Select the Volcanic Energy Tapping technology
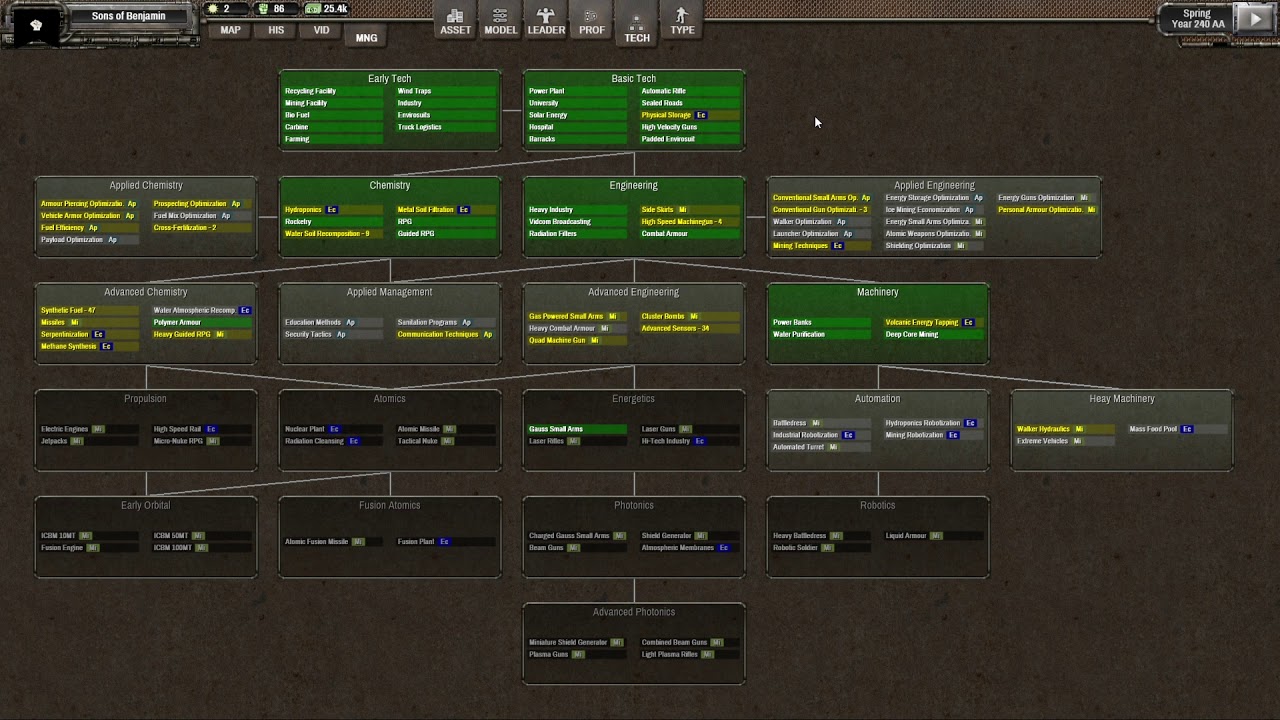Viewport: 1280px width, 720px height. (x=934, y=322)
